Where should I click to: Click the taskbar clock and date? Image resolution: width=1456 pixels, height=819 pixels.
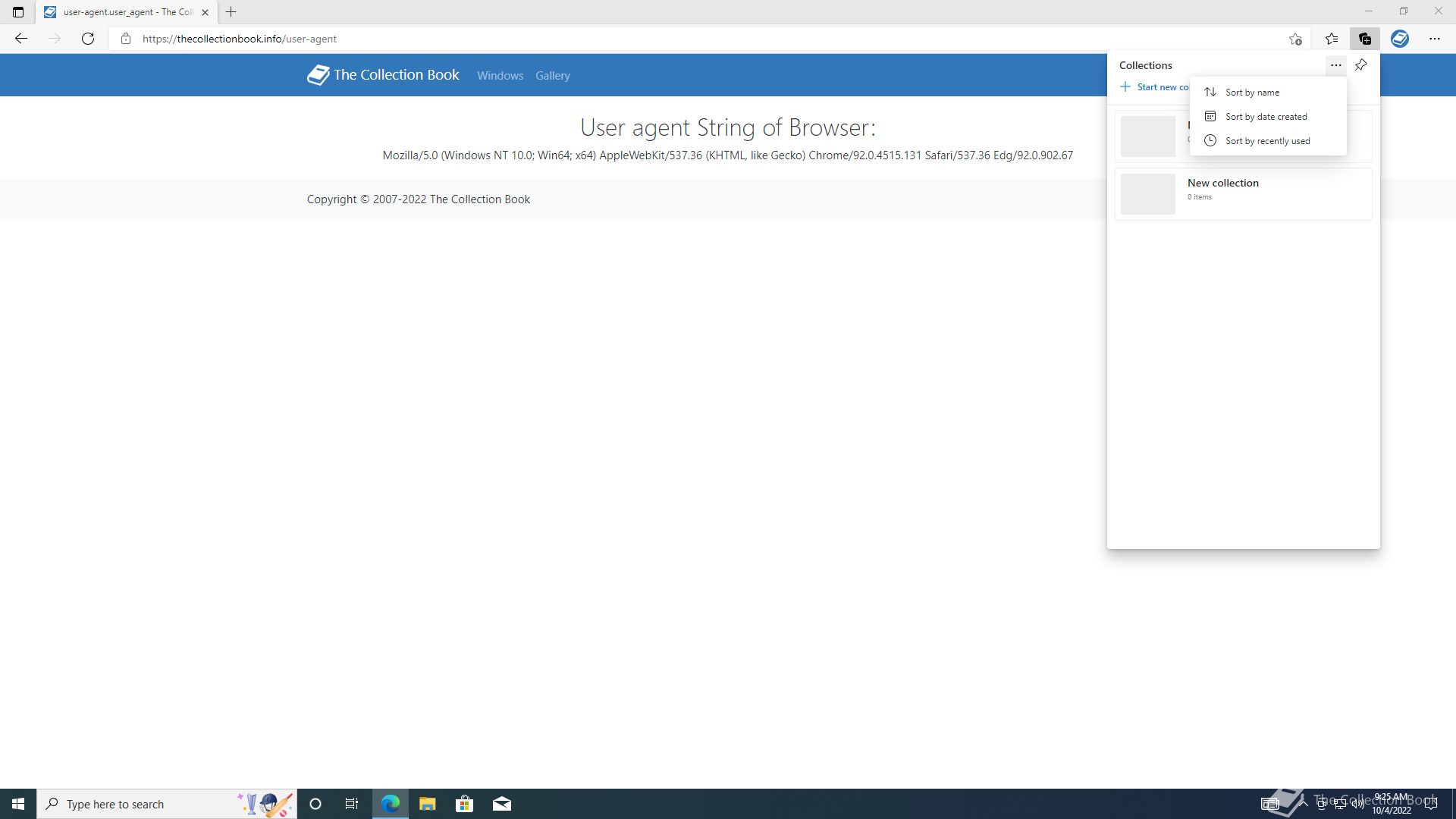(1391, 804)
